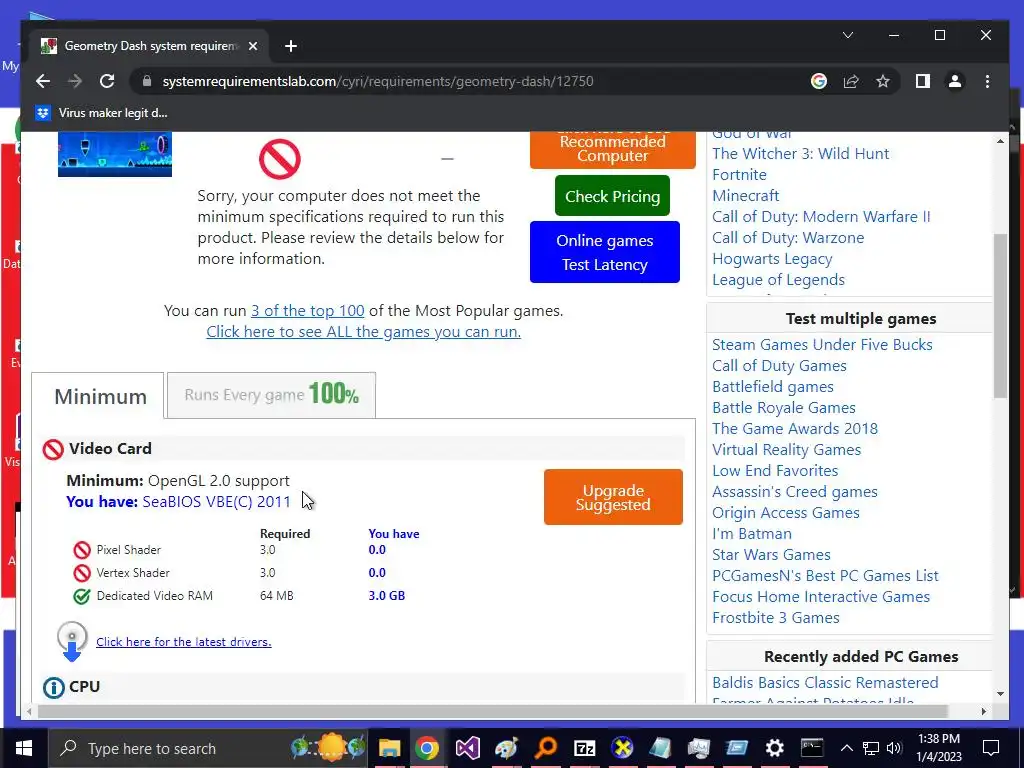Click the 3.0 GB video RAM value

tap(387, 596)
